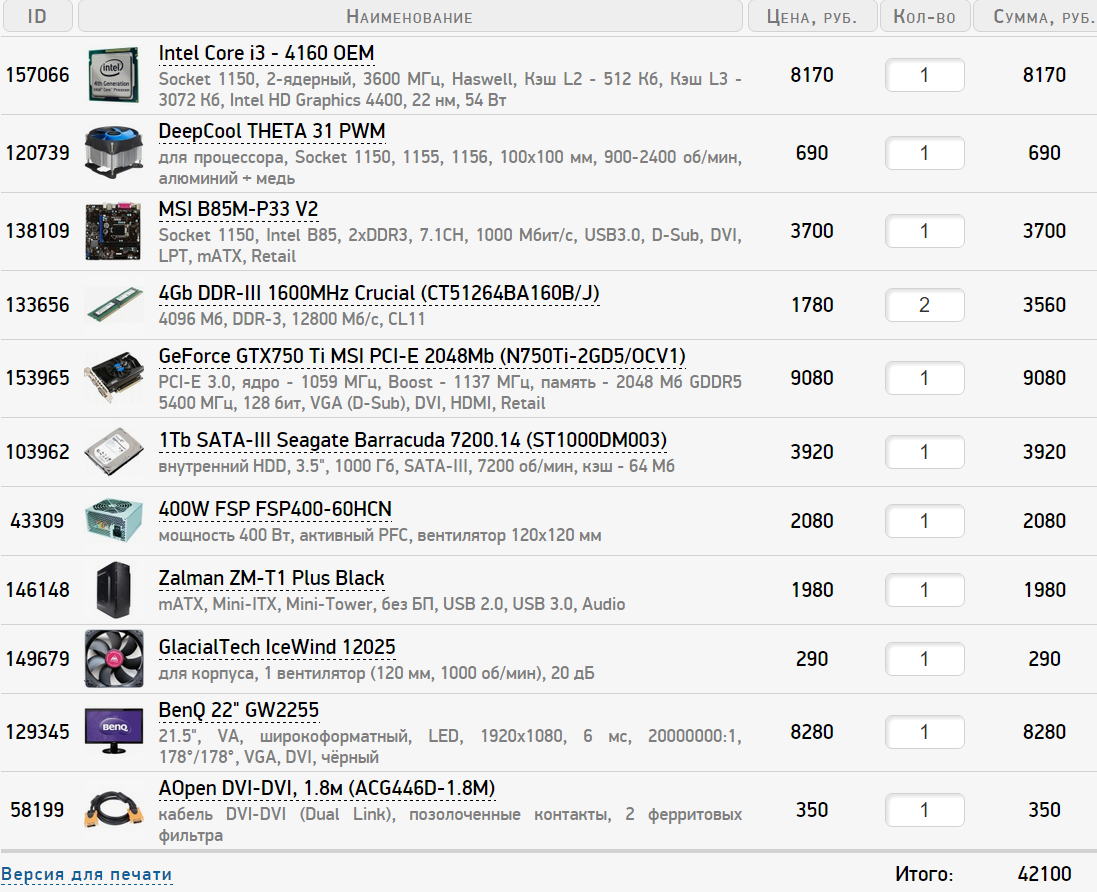Image resolution: width=1097 pixels, height=892 pixels.
Task: Select product ID 120739
Action: [38, 153]
